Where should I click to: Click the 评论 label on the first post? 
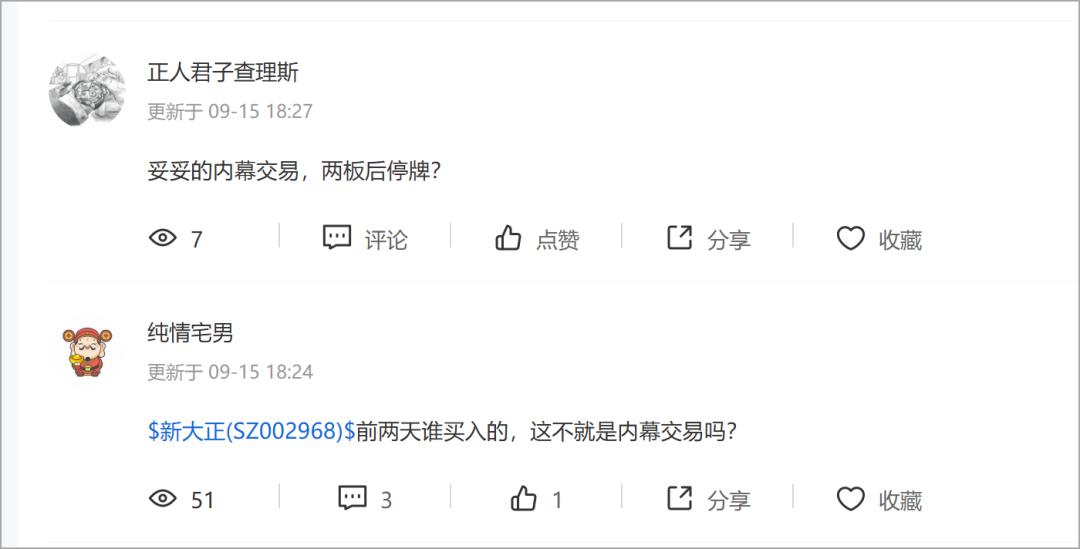[x=386, y=240]
